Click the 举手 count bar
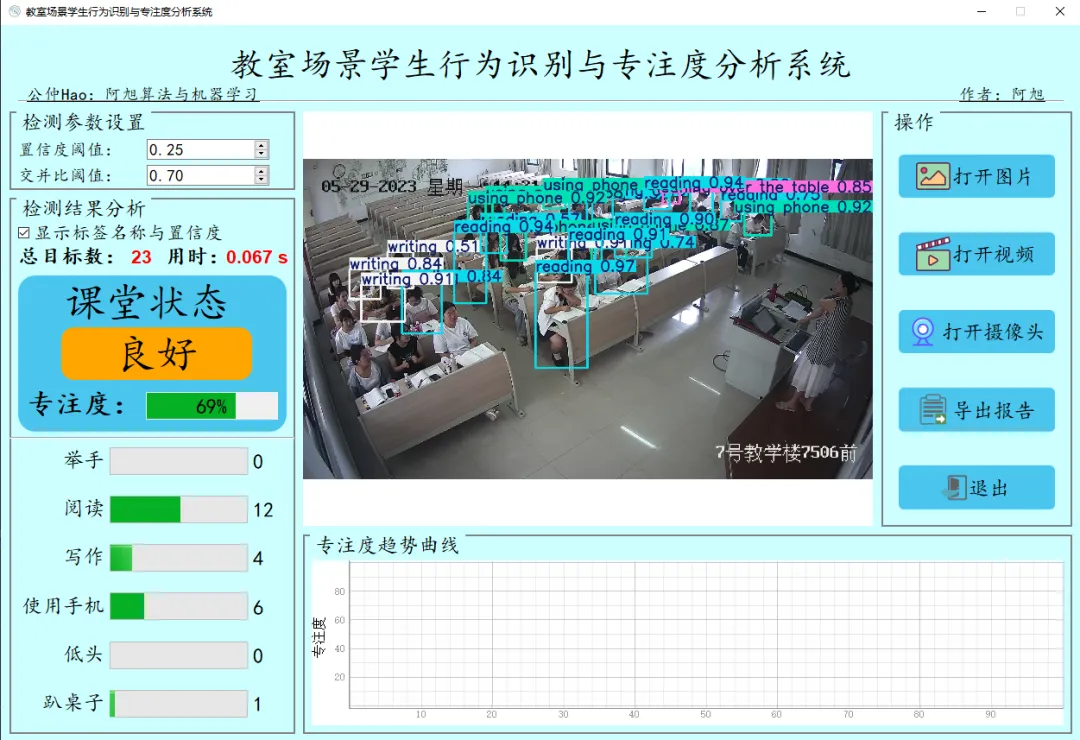This screenshot has height=740, width=1080. point(179,461)
